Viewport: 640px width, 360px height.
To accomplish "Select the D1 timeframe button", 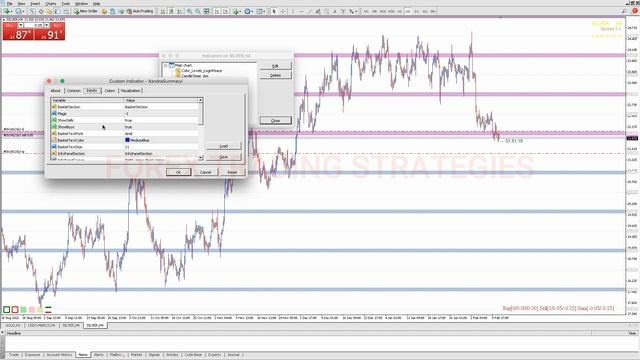I will point(416,11).
